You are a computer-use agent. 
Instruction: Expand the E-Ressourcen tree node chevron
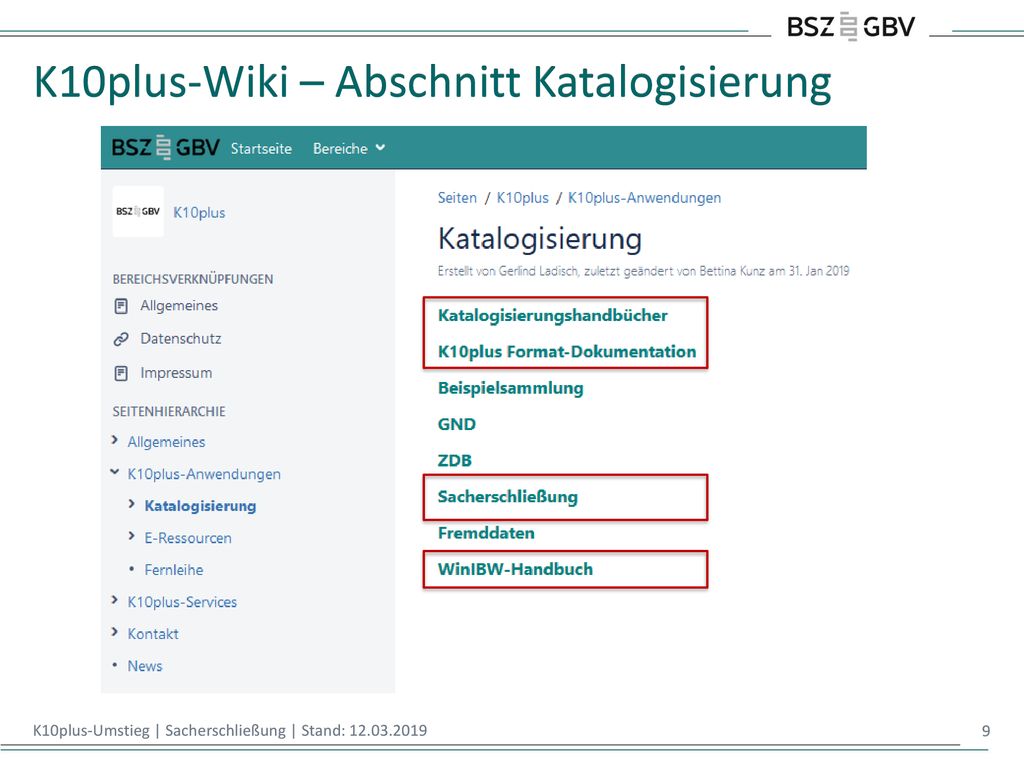tap(132, 536)
